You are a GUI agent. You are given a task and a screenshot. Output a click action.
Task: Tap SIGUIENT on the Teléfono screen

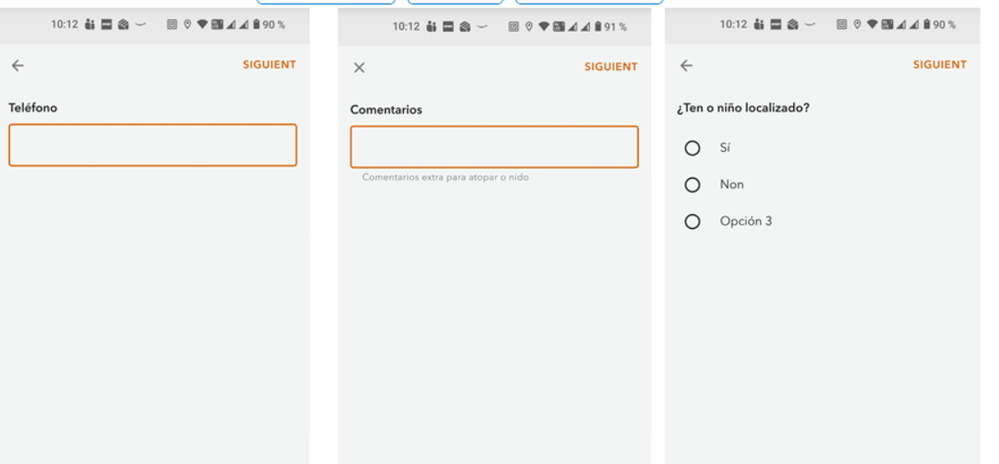click(270, 64)
